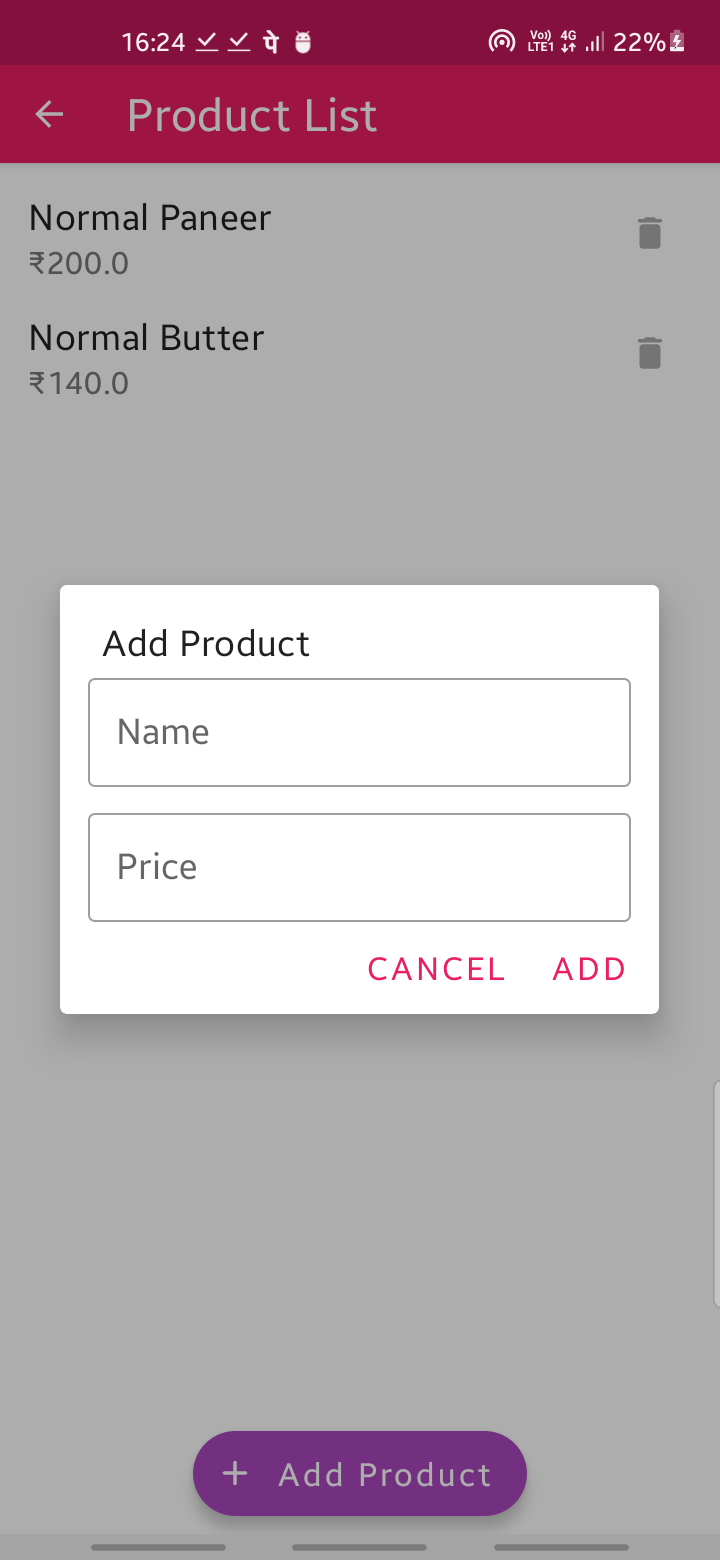Tap the plus icon on Add Product button

(234, 1473)
